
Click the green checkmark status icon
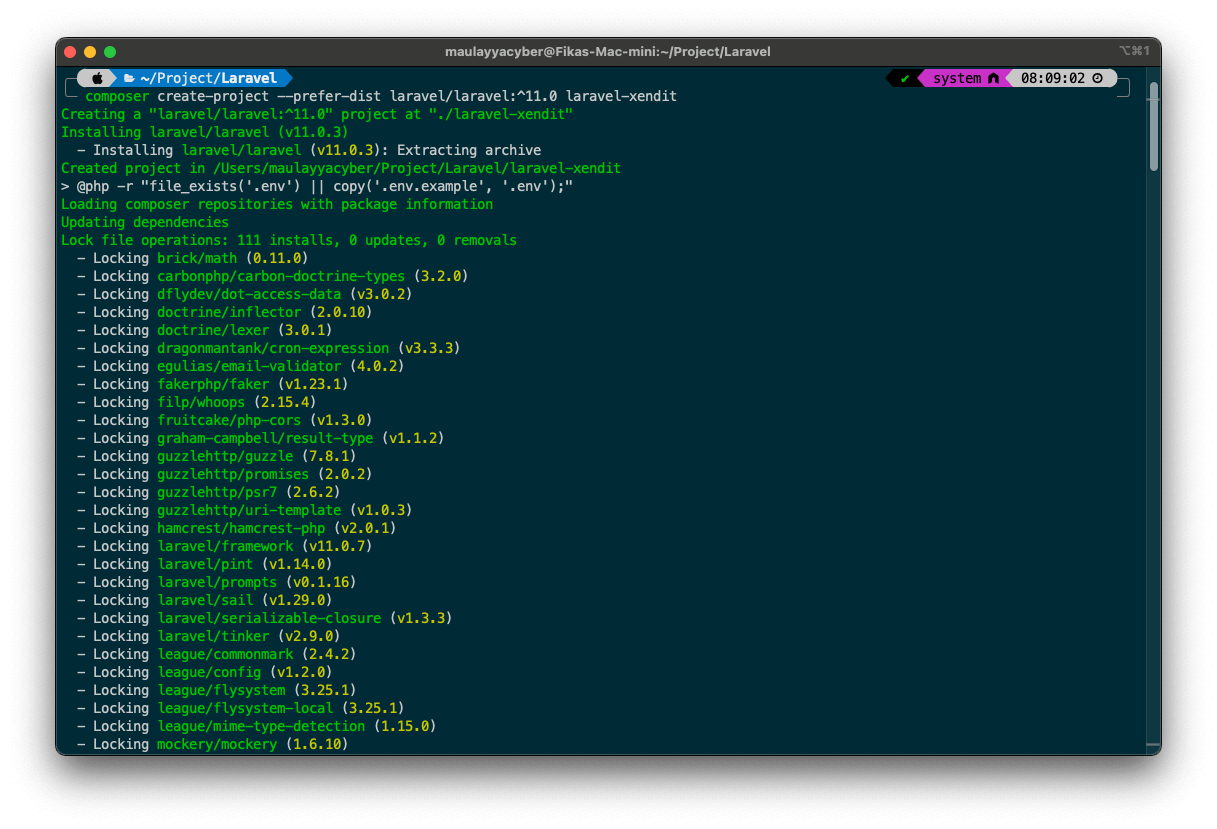(905, 78)
